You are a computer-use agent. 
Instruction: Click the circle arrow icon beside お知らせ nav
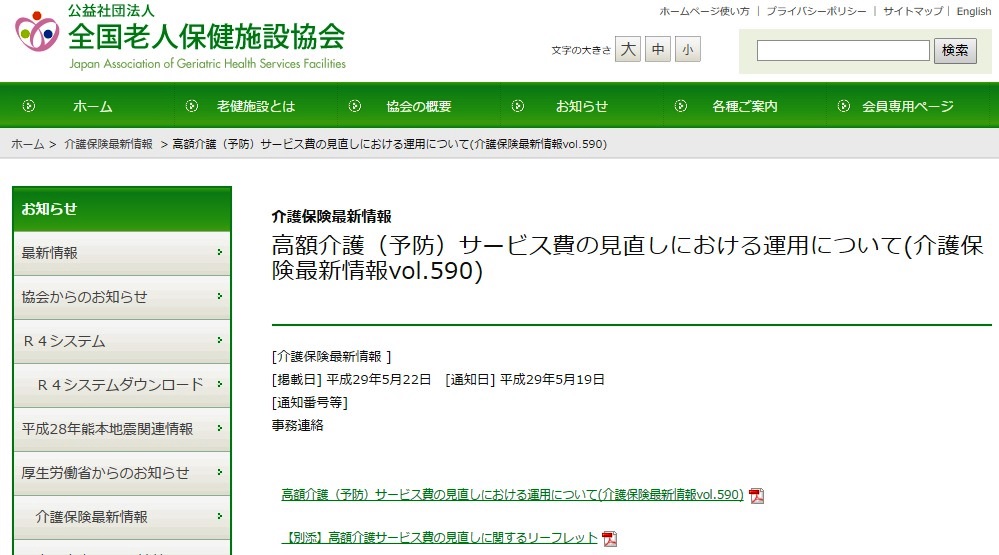pos(518,106)
